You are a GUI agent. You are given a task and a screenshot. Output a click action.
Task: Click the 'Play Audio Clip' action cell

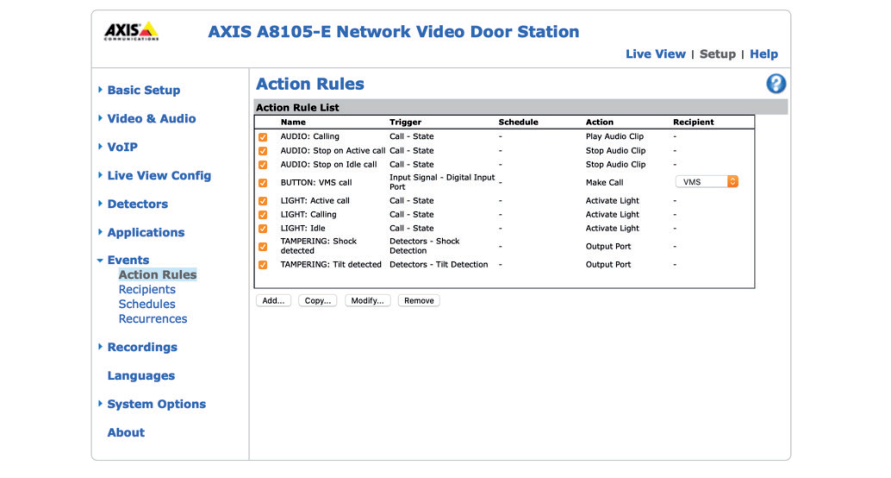614,136
